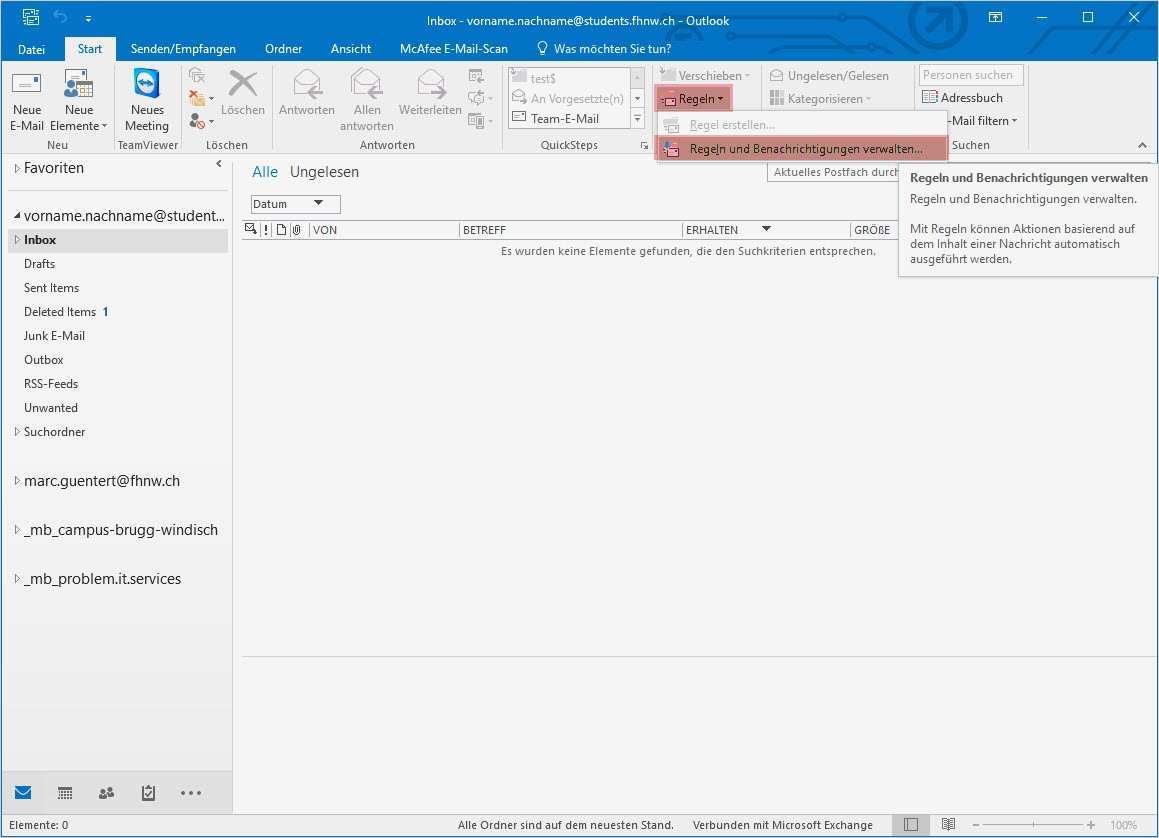This screenshot has height=838, width=1159.
Task: Open the Senden/Empfangen ribbon tab
Action: coord(183,49)
